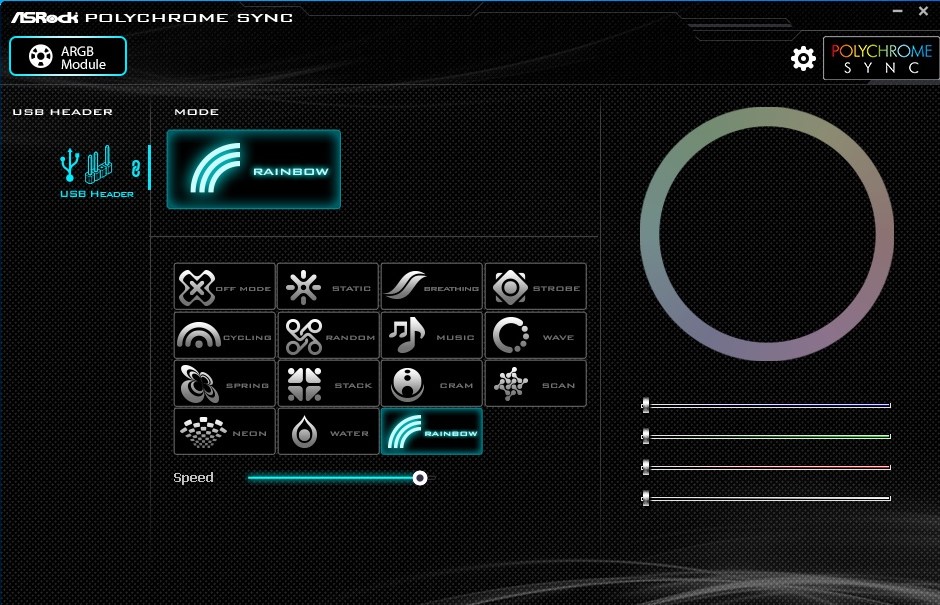Viewport: 940px width, 605px height.
Task: Choose the Wave lighting mode
Action: 535,335
